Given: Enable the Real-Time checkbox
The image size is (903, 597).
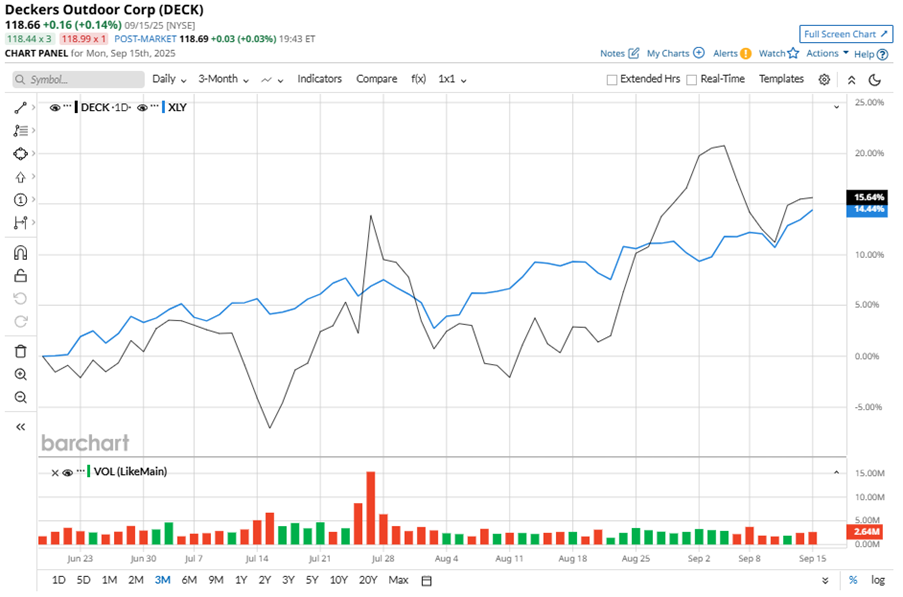Looking at the screenshot, I should (692, 79).
